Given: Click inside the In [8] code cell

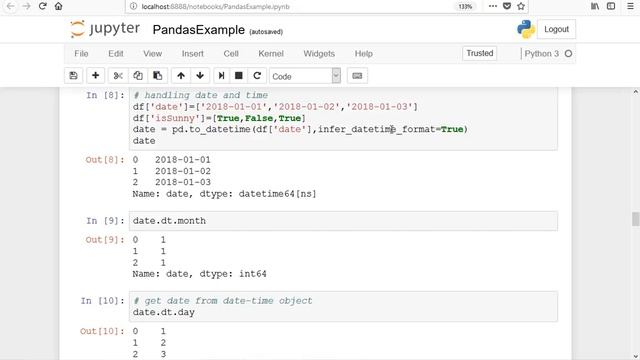Looking at the screenshot, I should point(343,118).
